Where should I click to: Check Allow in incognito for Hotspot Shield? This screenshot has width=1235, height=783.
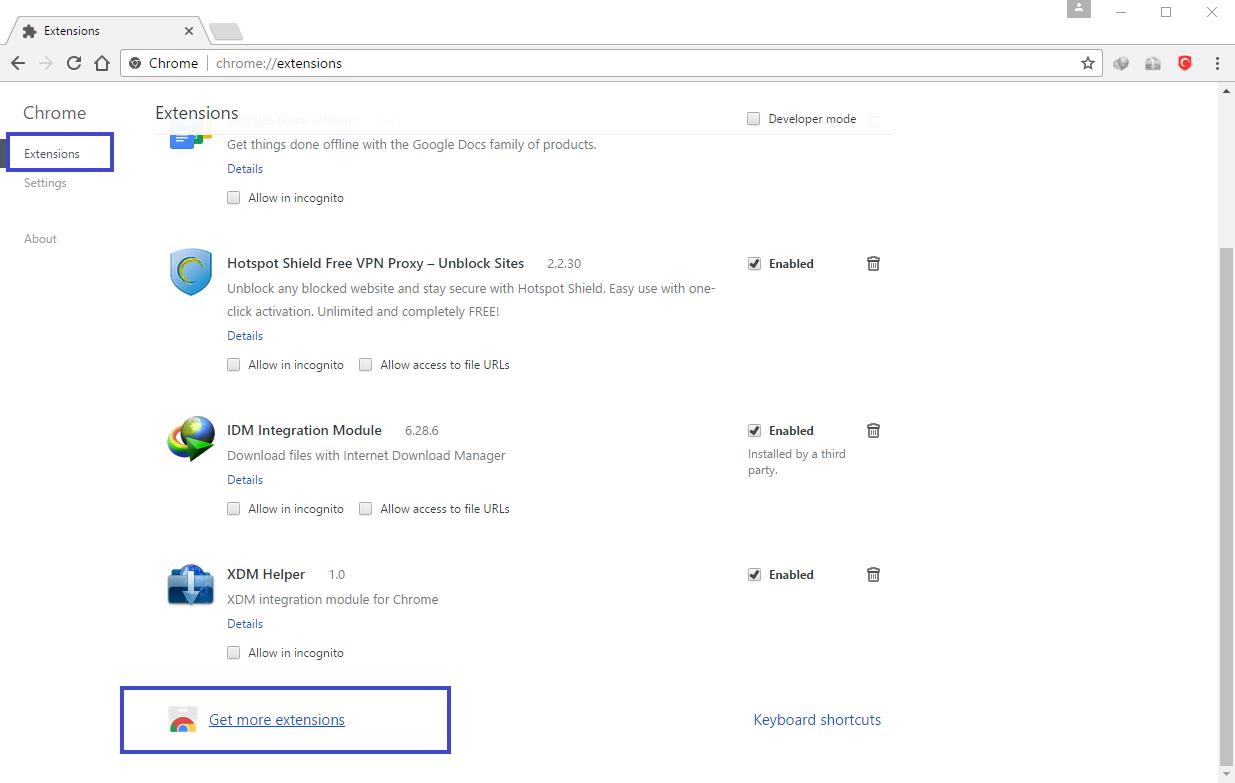tap(233, 364)
